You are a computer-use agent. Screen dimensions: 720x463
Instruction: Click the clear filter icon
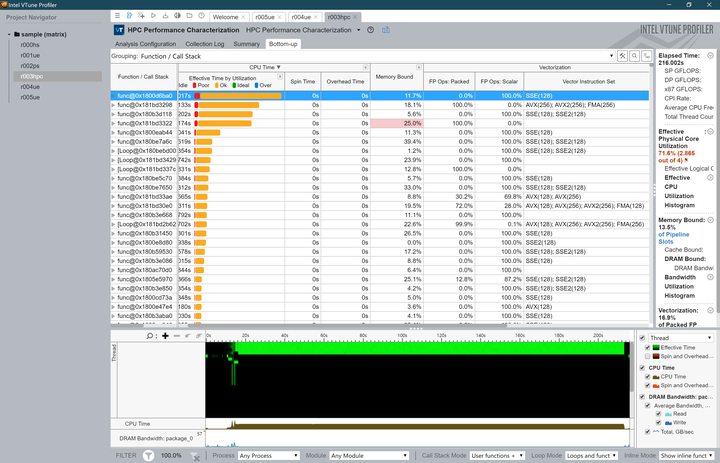click(195, 456)
